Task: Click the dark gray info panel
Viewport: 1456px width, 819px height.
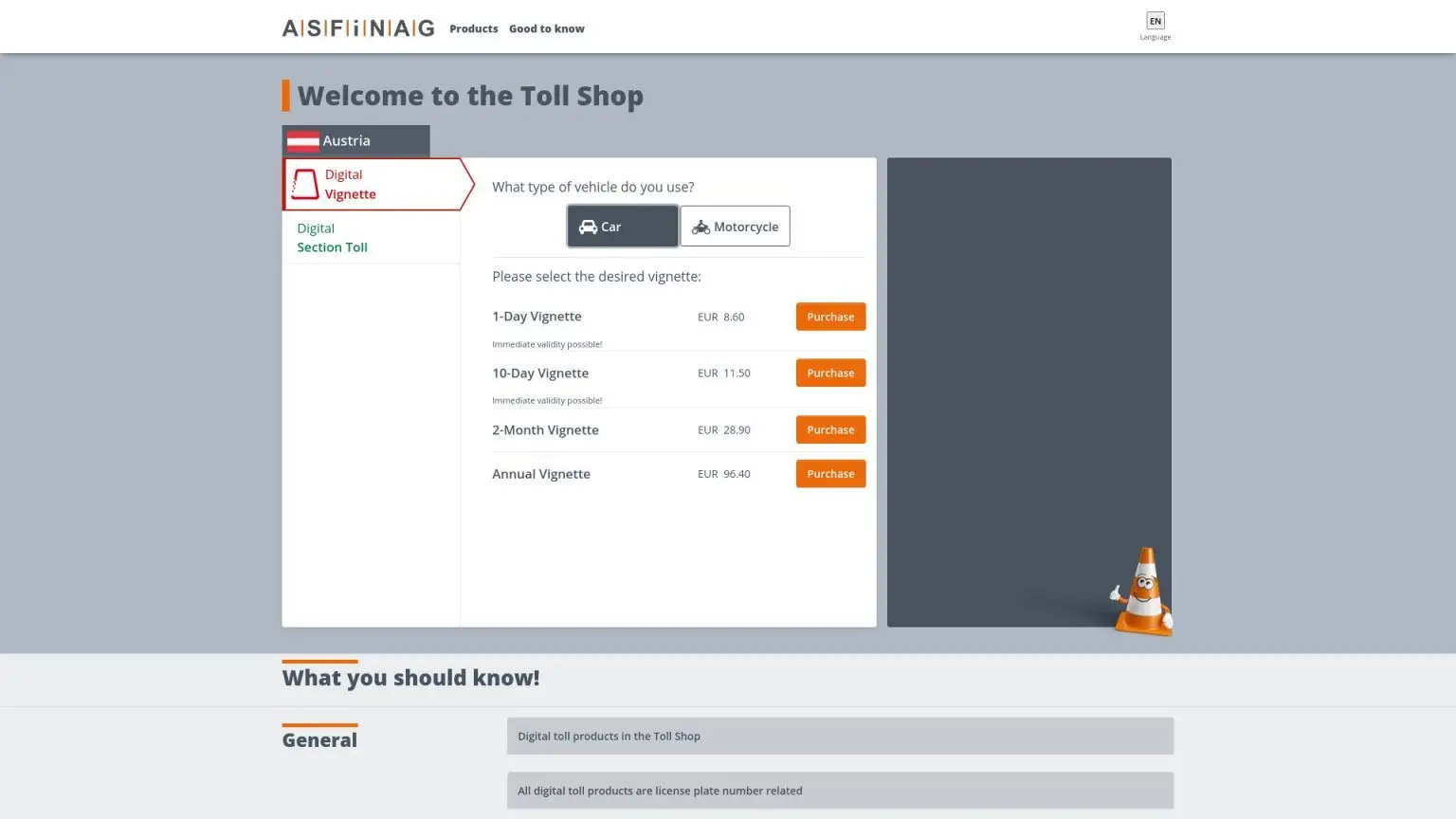Action: [1028, 379]
